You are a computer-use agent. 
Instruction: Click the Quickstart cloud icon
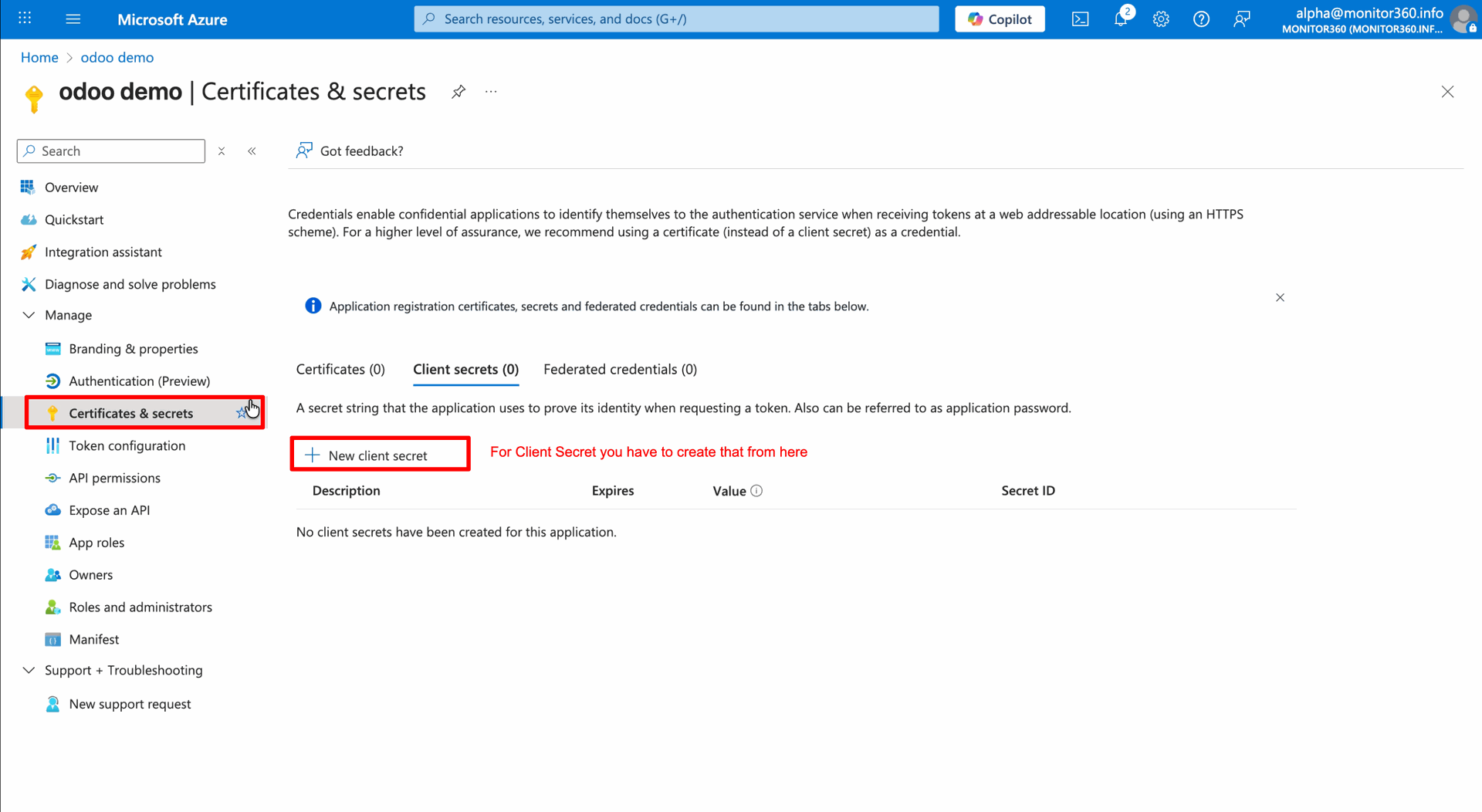[x=29, y=219]
